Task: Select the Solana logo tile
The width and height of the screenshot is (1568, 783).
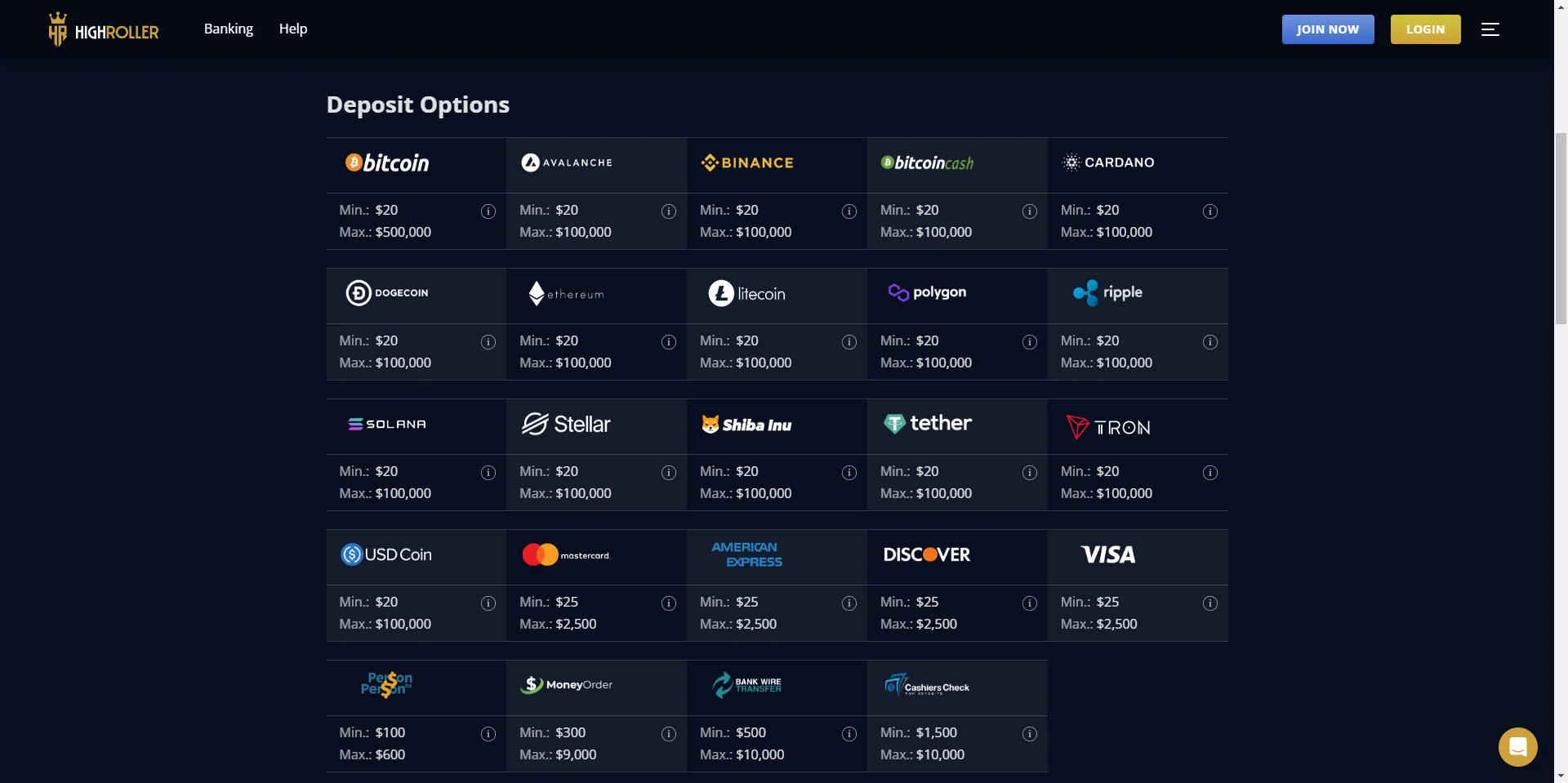Action: tap(387, 425)
